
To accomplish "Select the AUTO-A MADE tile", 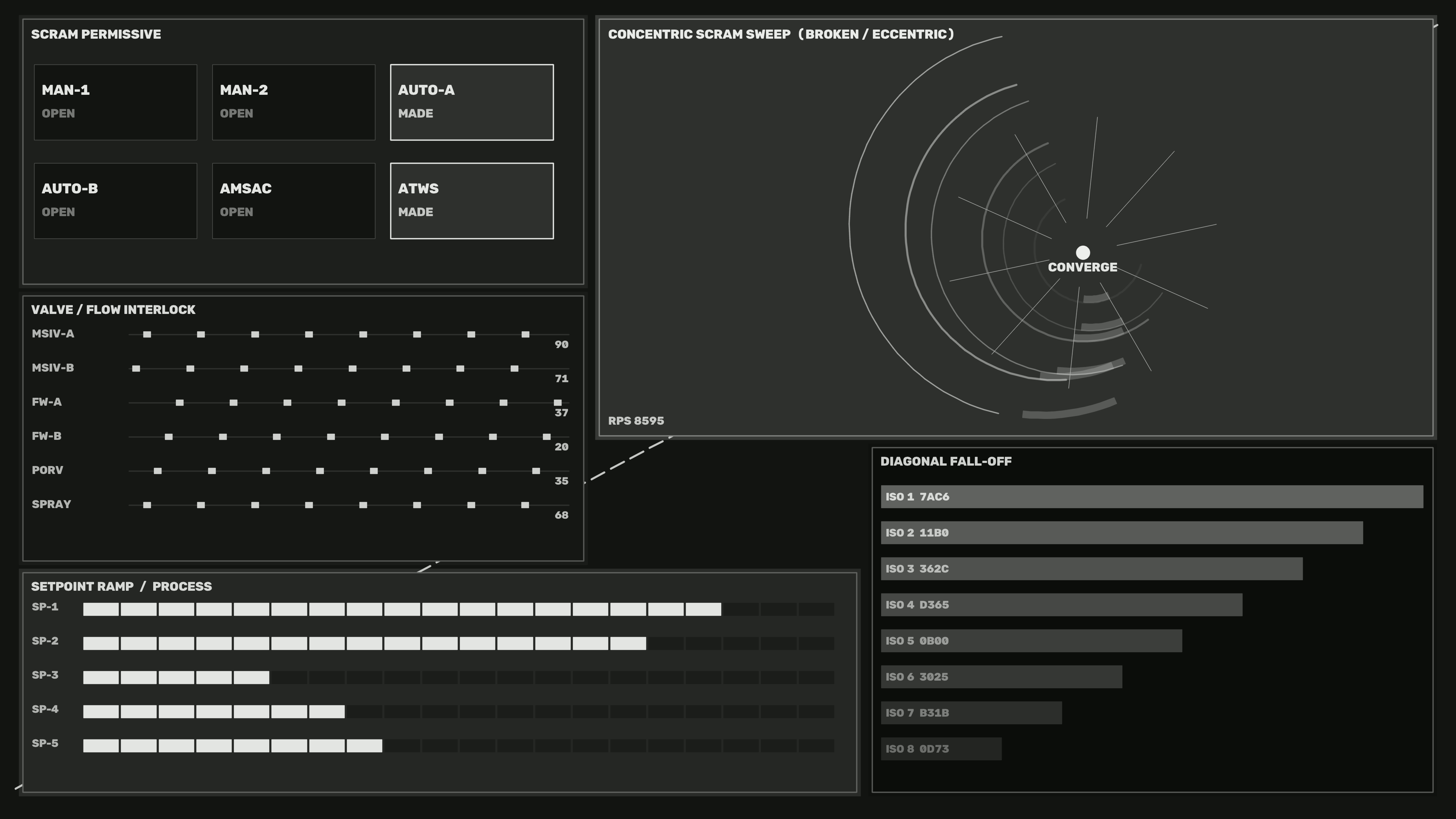I will pyautogui.click(x=471, y=102).
